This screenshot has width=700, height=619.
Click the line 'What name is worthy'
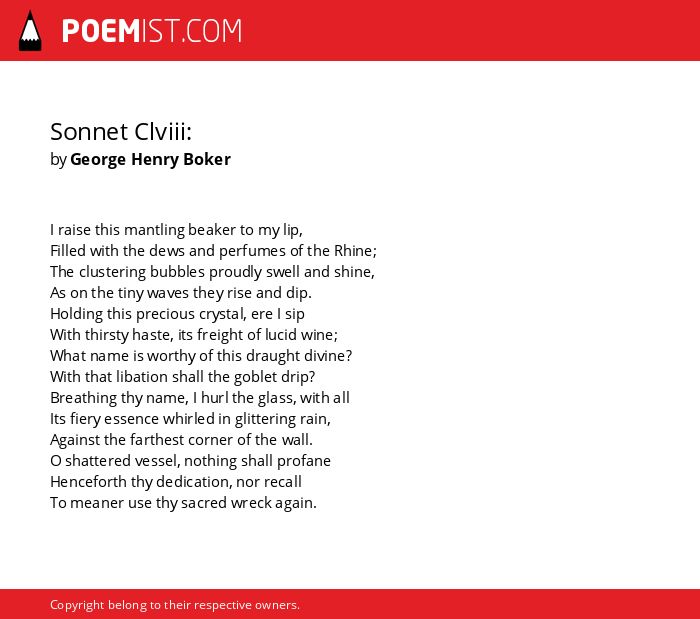201,356
